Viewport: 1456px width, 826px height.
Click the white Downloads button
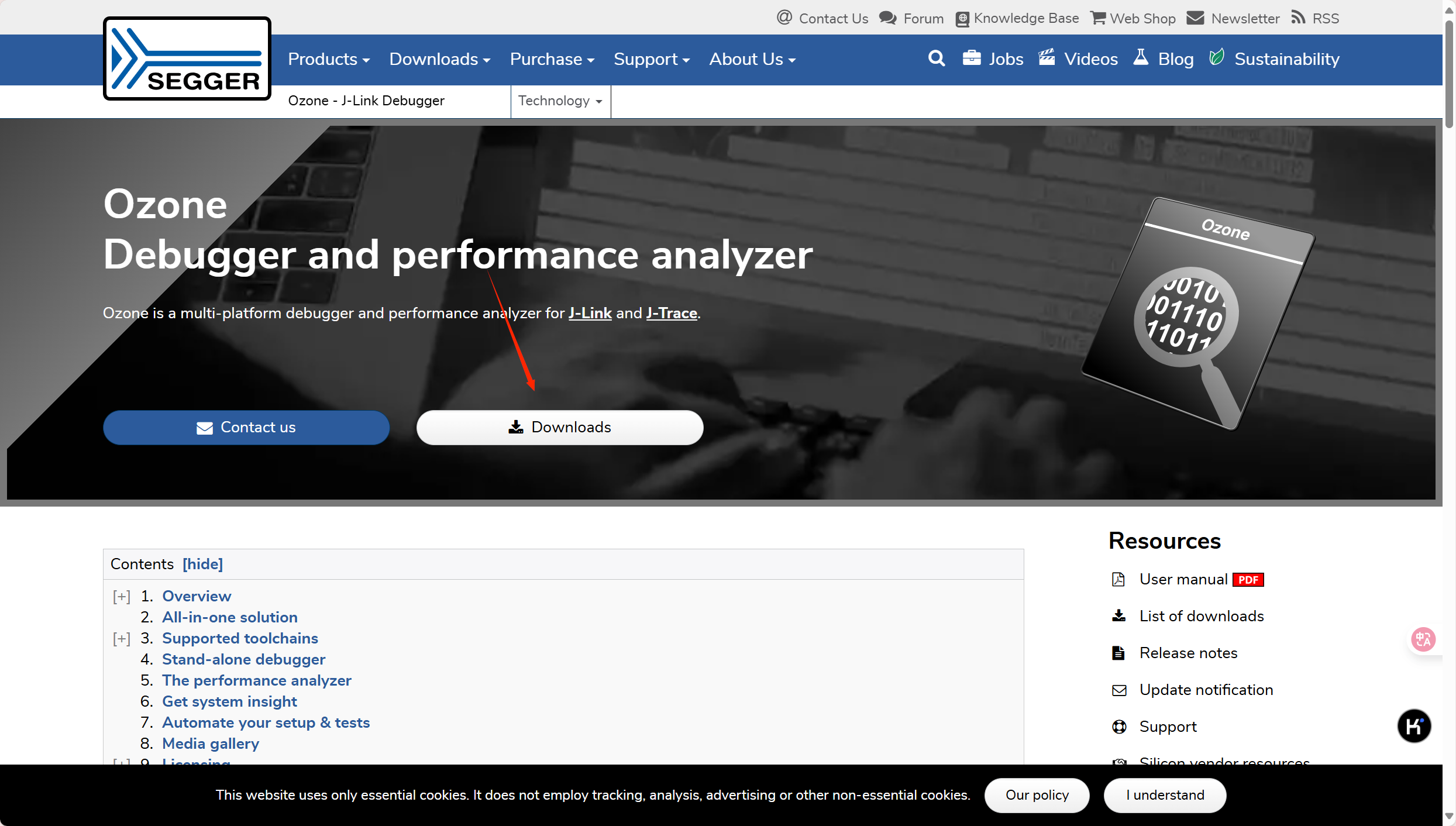click(x=559, y=428)
